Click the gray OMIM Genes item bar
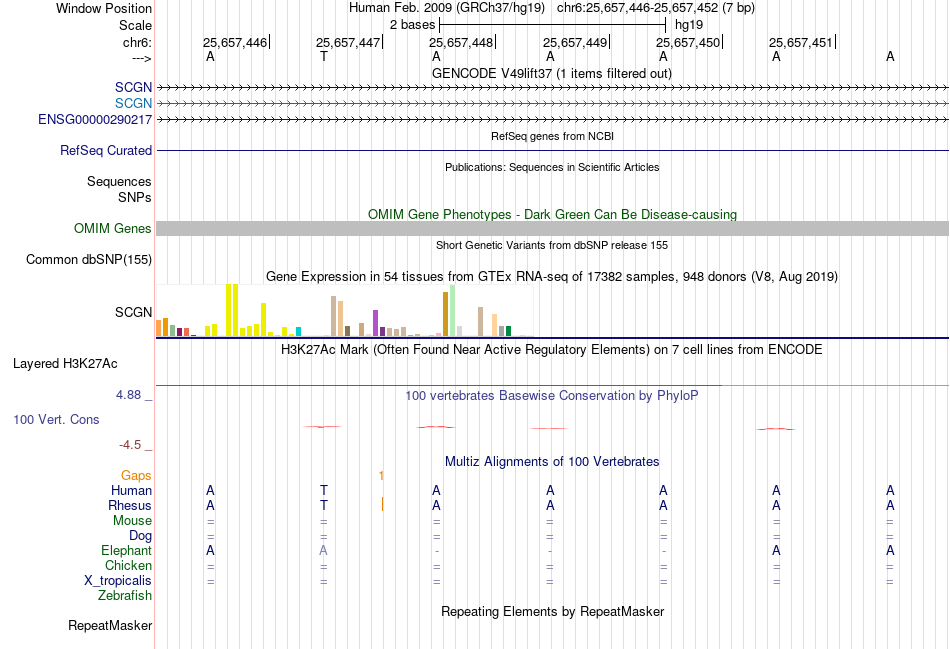The height and width of the screenshot is (649, 950). pyautogui.click(x=553, y=228)
